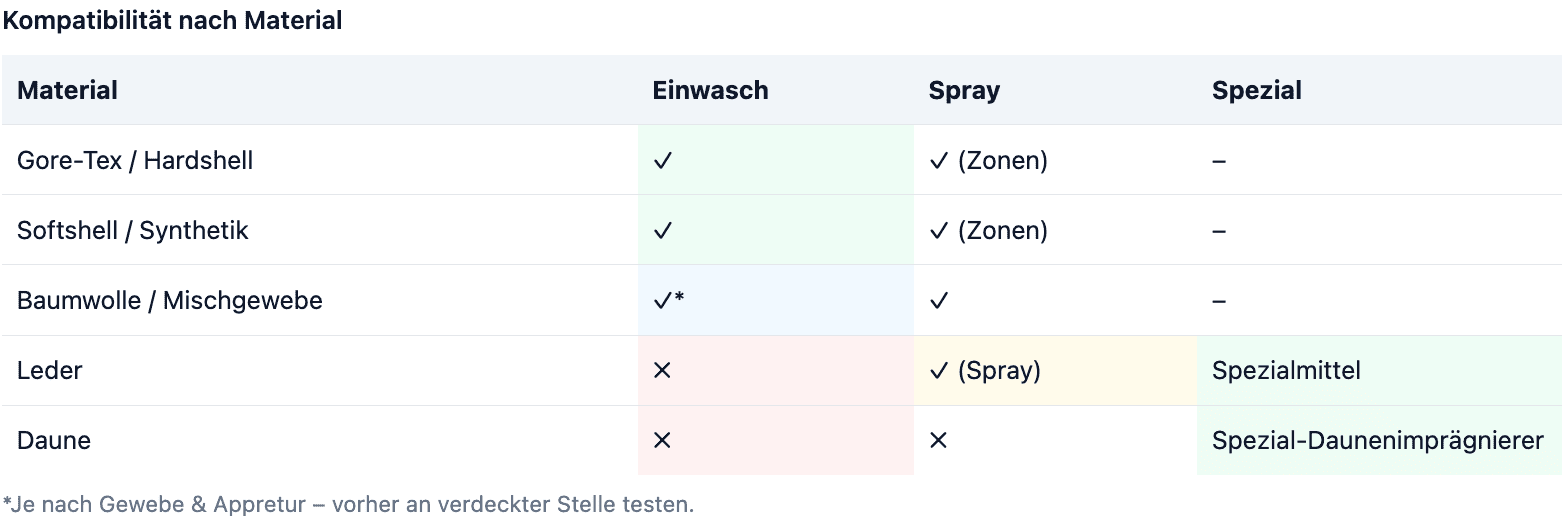Select the Spezial column header
1562x526 pixels.
(x=1257, y=90)
